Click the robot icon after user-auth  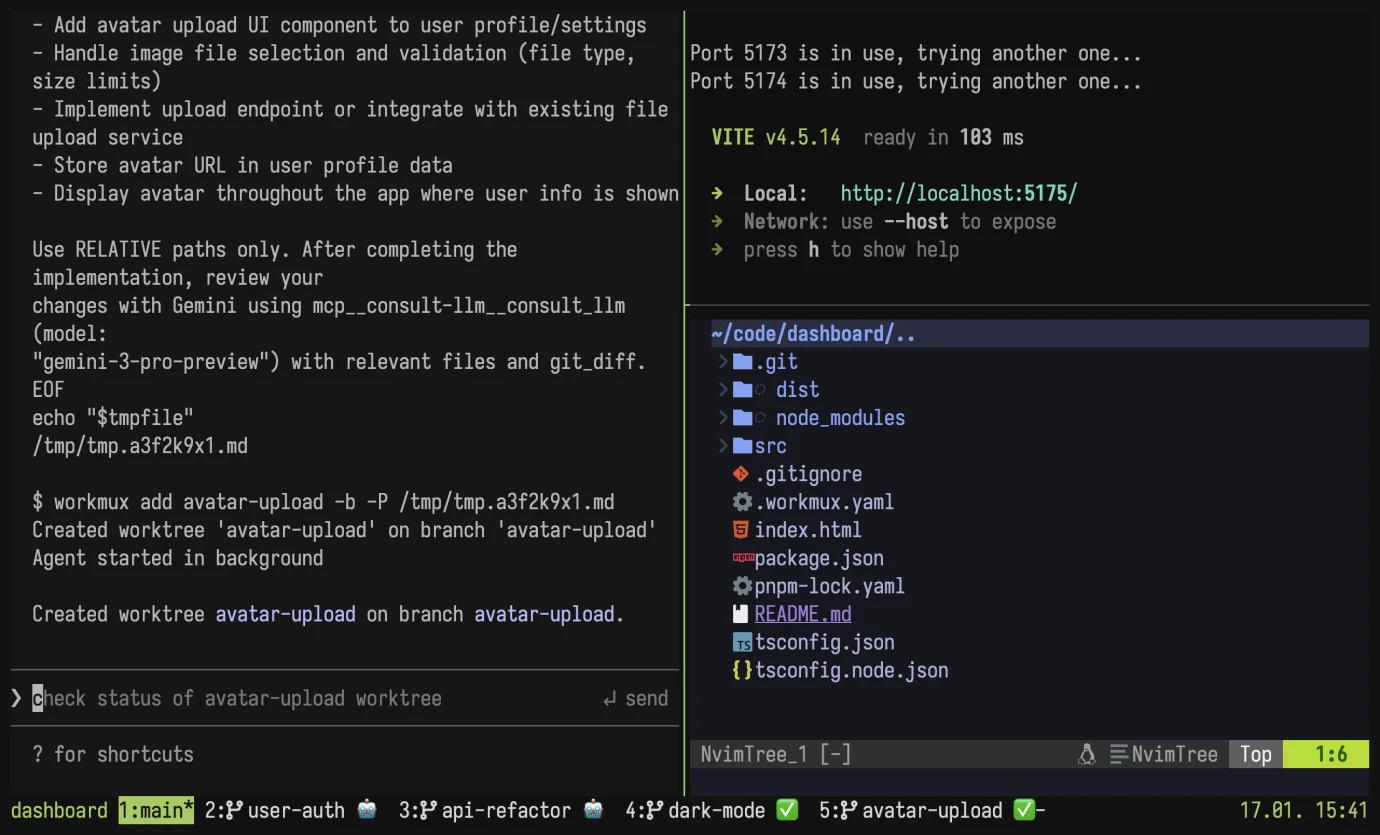pyautogui.click(x=367, y=810)
